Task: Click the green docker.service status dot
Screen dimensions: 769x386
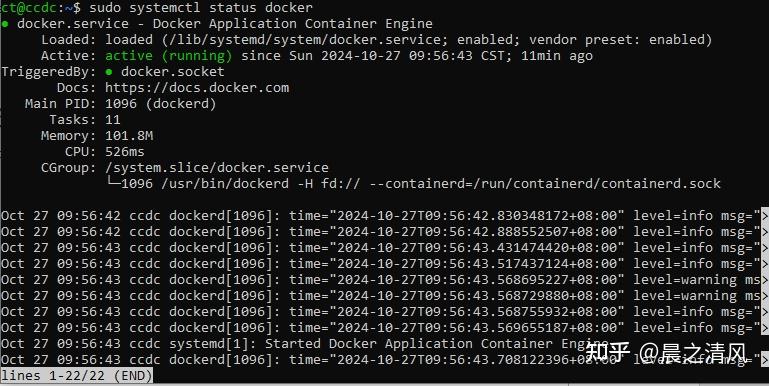Action: click(x=4, y=24)
